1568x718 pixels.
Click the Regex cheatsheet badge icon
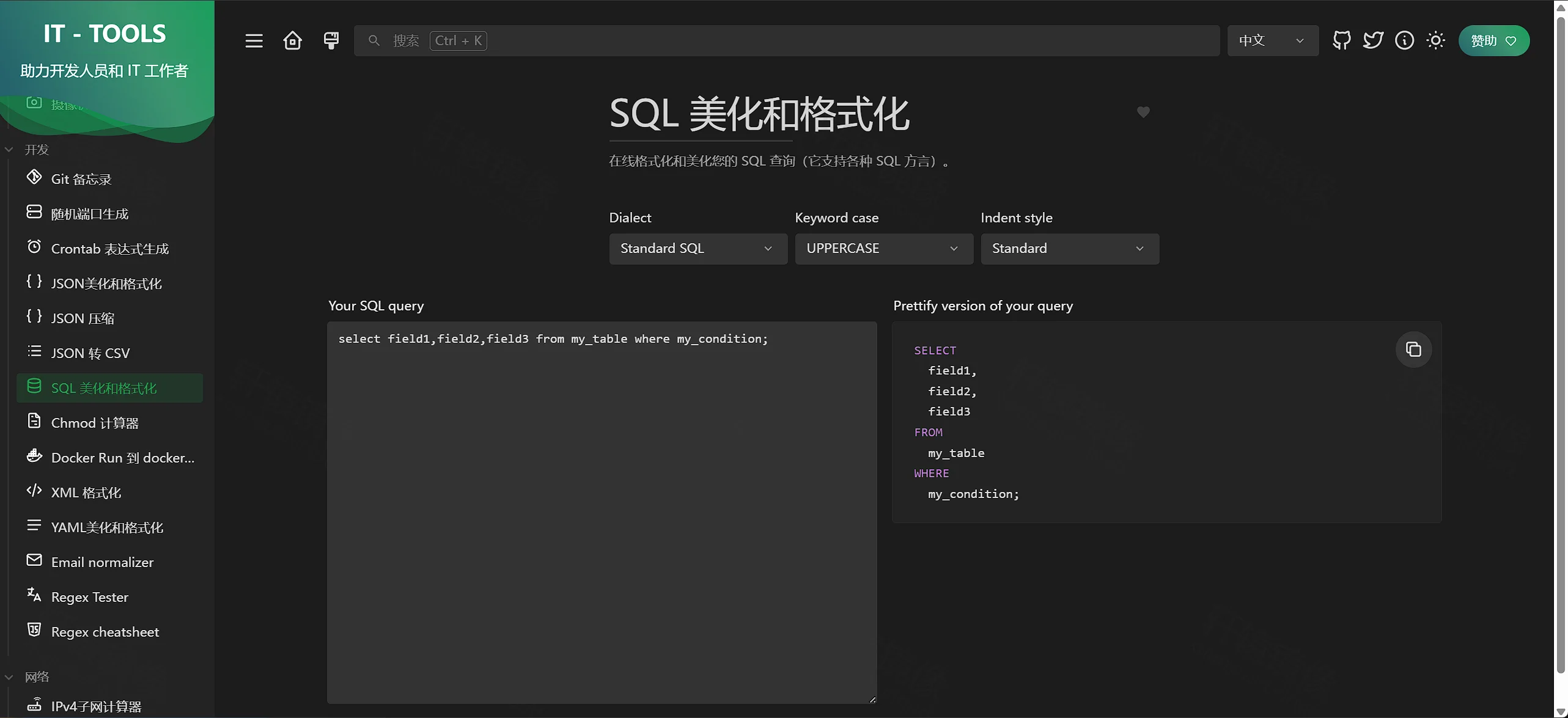(34, 630)
